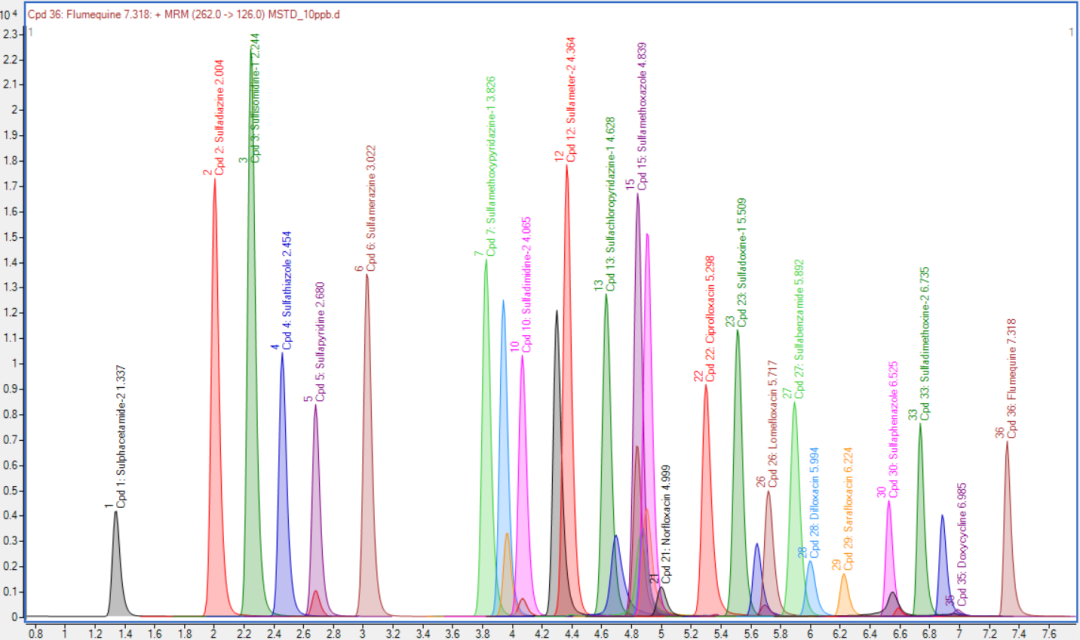Viewport: 1080px width, 640px height.
Task: Select the Cpd 33: Sulfadimethoxine-2 6.735 label
Action: [925, 344]
